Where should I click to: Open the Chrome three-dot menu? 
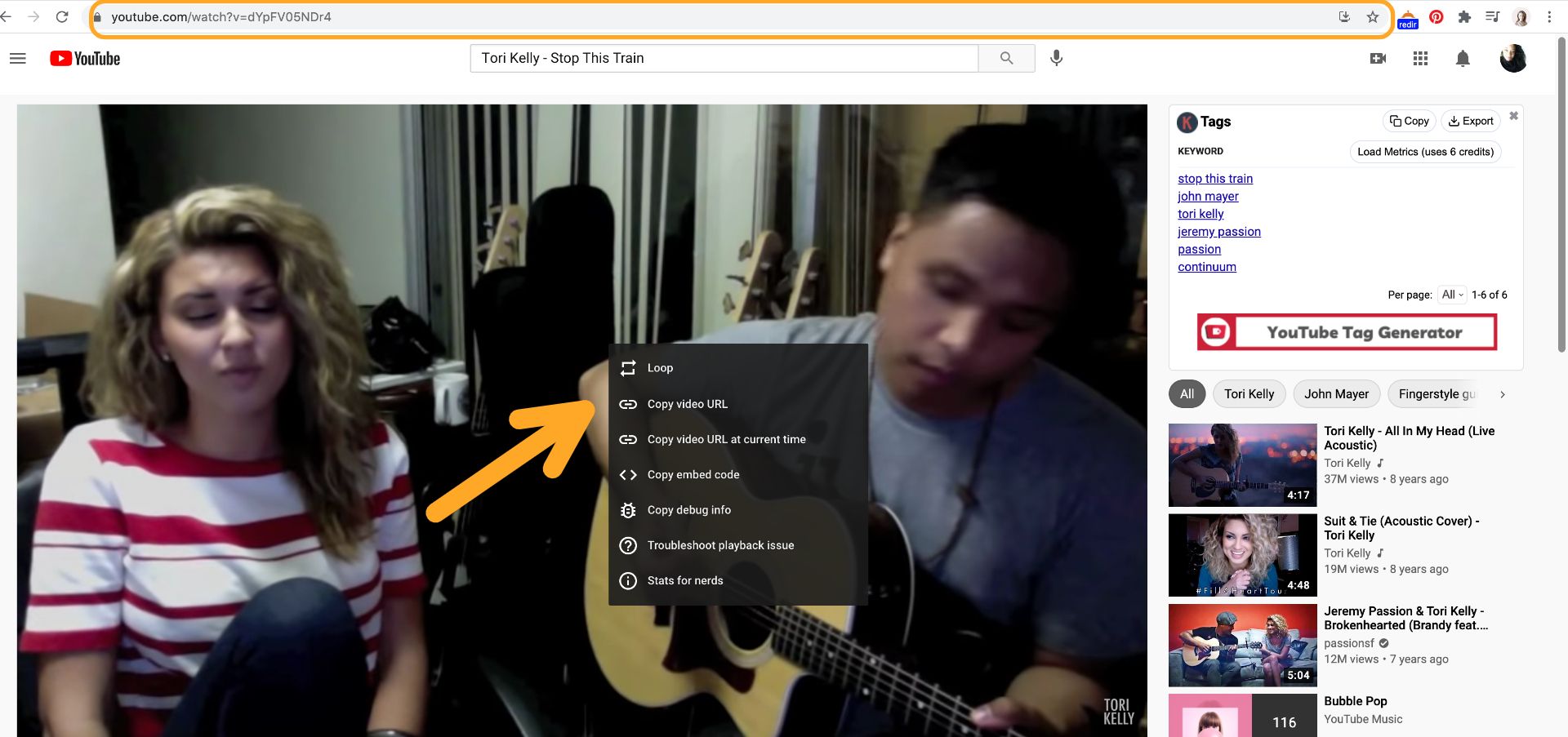[x=1549, y=17]
